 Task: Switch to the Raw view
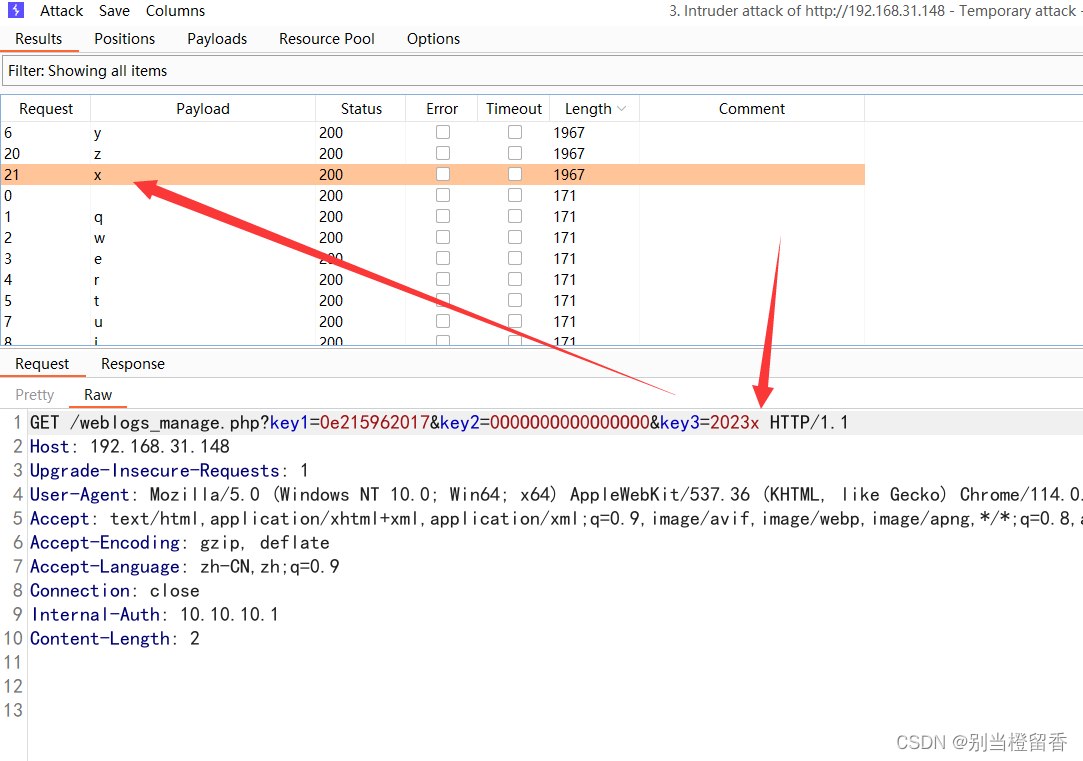tap(97, 395)
